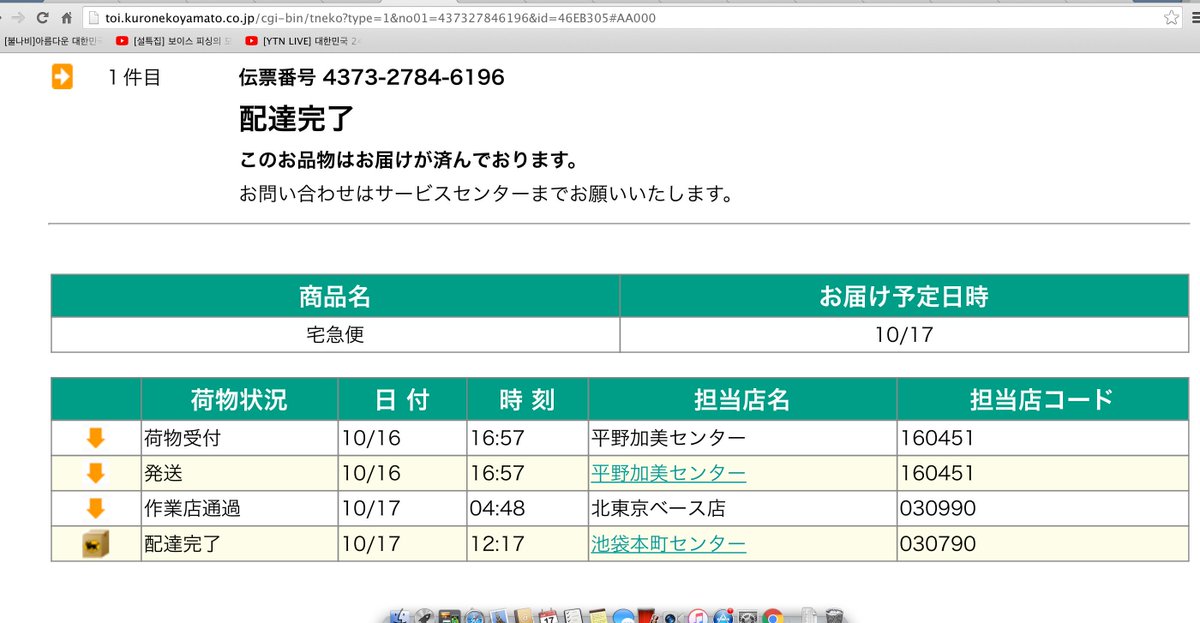This screenshot has height=623, width=1200.
Task: Select the 12:17 time cell
Action: pos(527,544)
